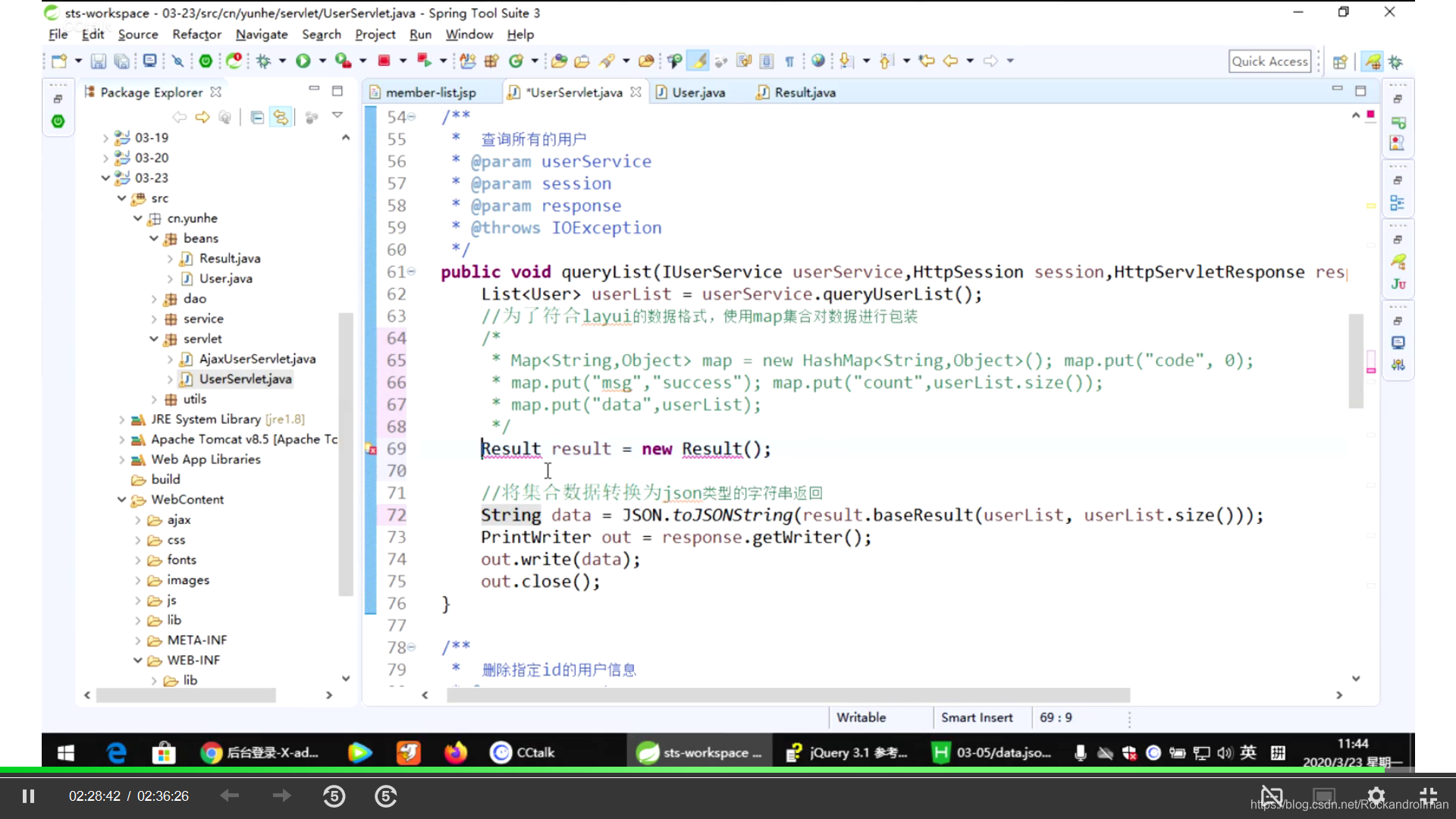Click the Back navigation arrow in toolbar
Screen dimensions: 1456x819
click(950, 61)
